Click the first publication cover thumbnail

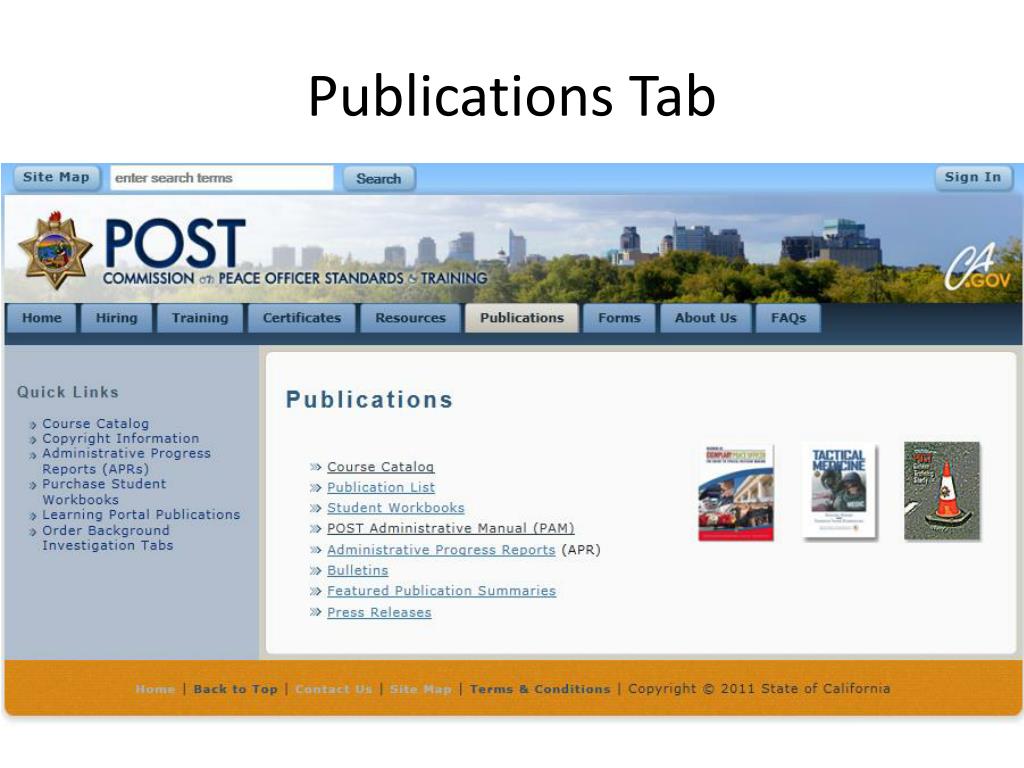click(x=736, y=492)
